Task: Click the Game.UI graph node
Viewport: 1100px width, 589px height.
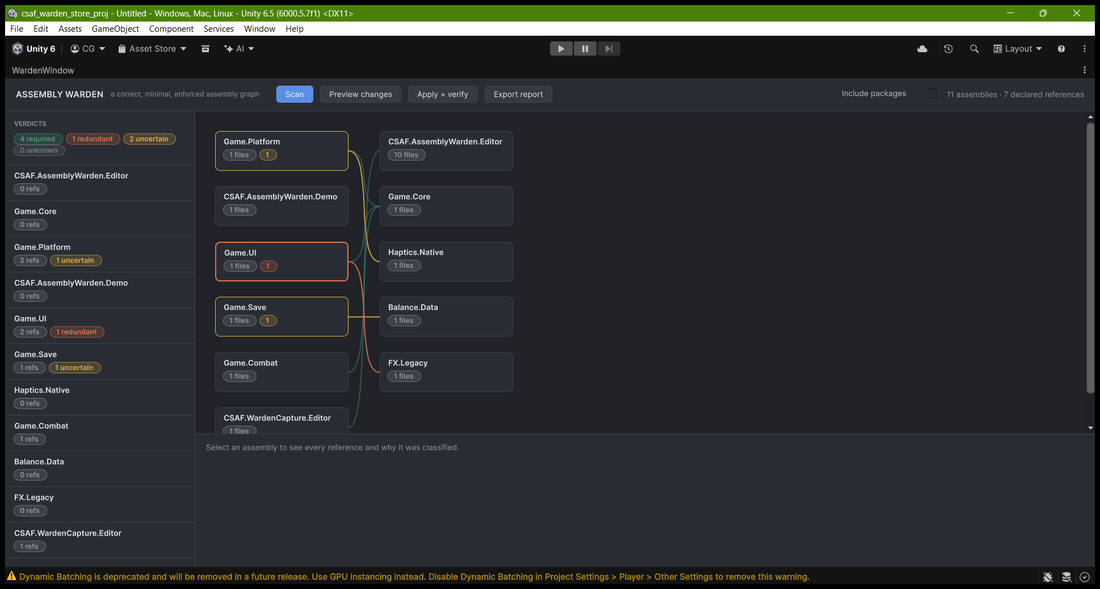Action: coord(281,262)
